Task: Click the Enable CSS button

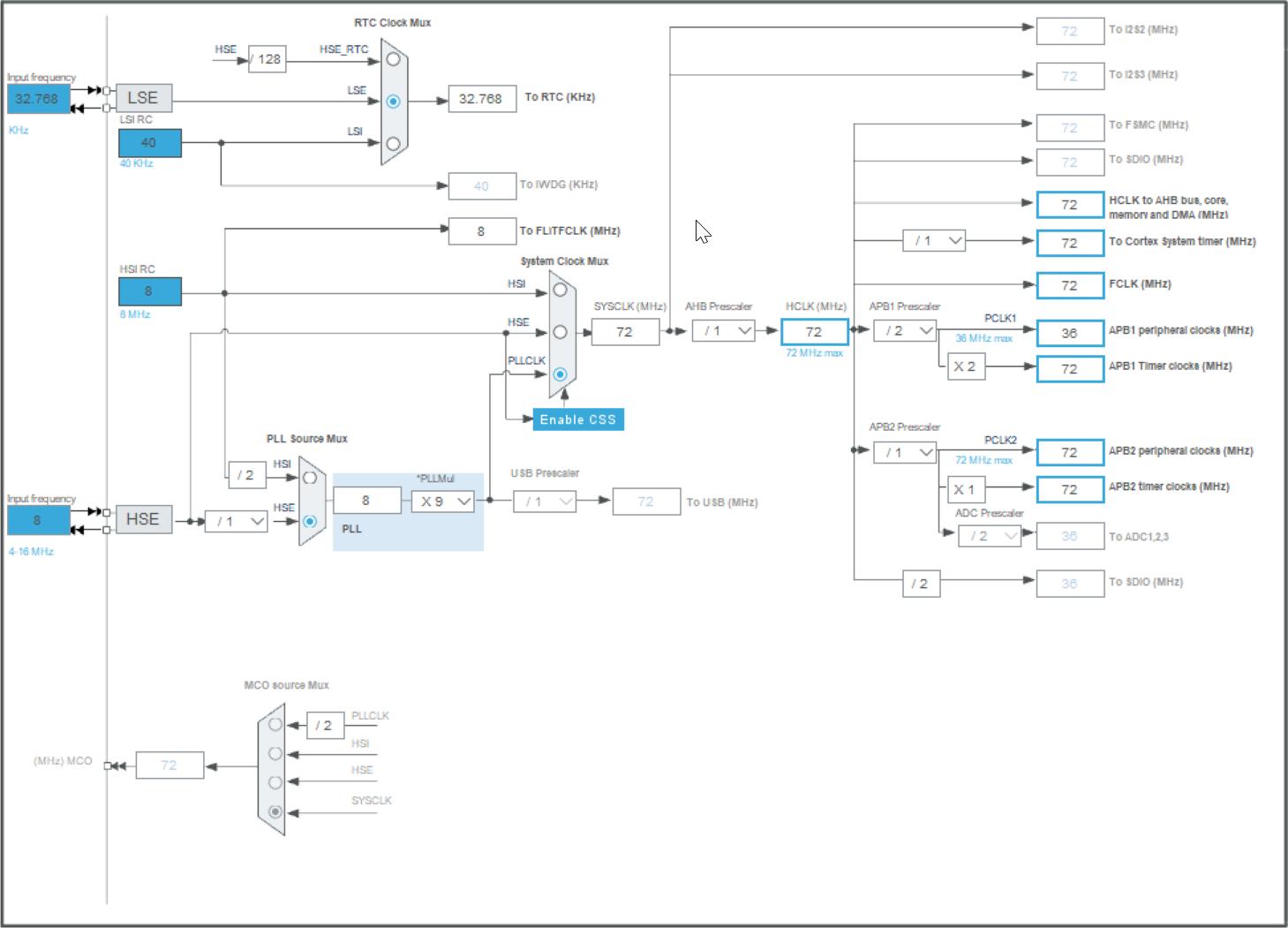Action: 578,419
